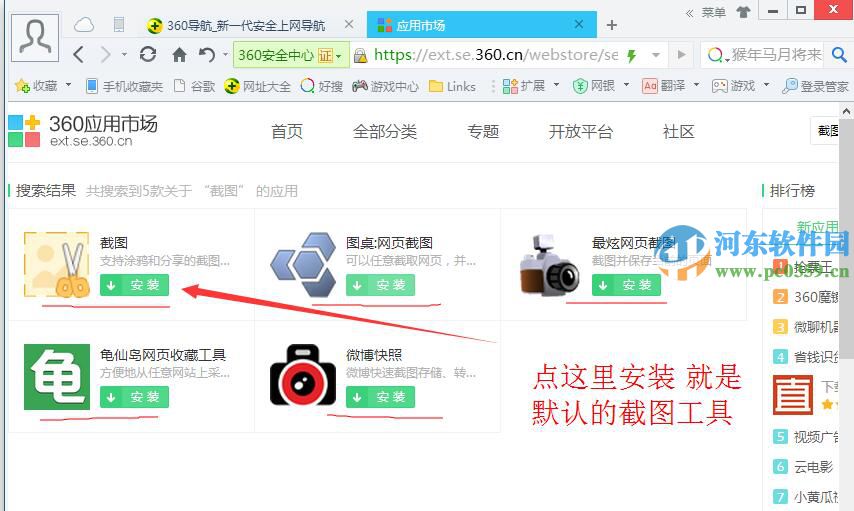Expand the 扩展 dropdown

556,85
